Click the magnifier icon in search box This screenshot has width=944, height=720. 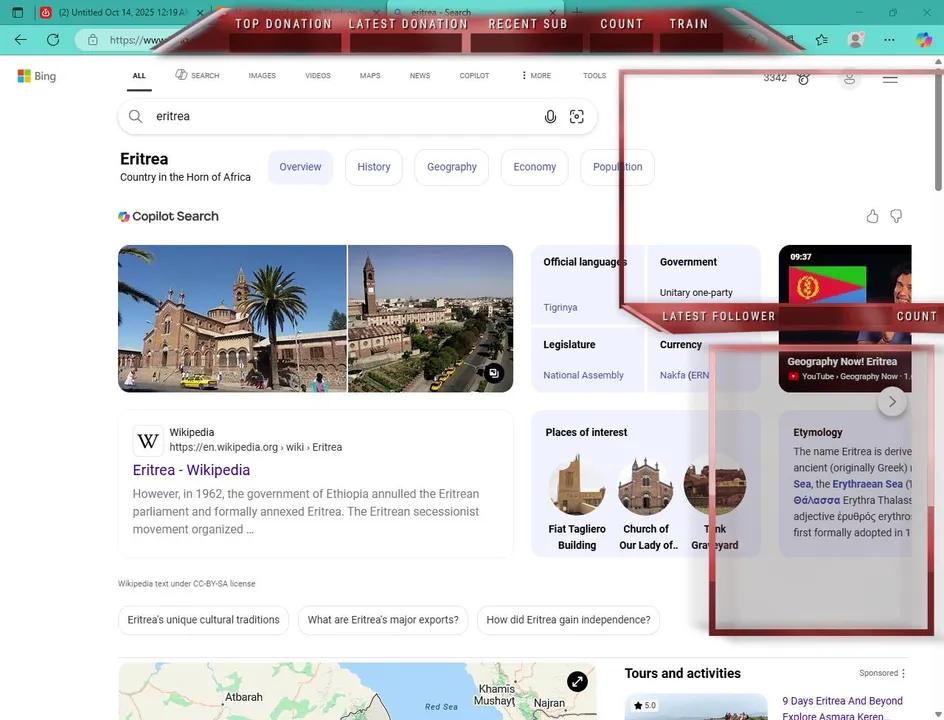pyautogui.click(x=135, y=116)
